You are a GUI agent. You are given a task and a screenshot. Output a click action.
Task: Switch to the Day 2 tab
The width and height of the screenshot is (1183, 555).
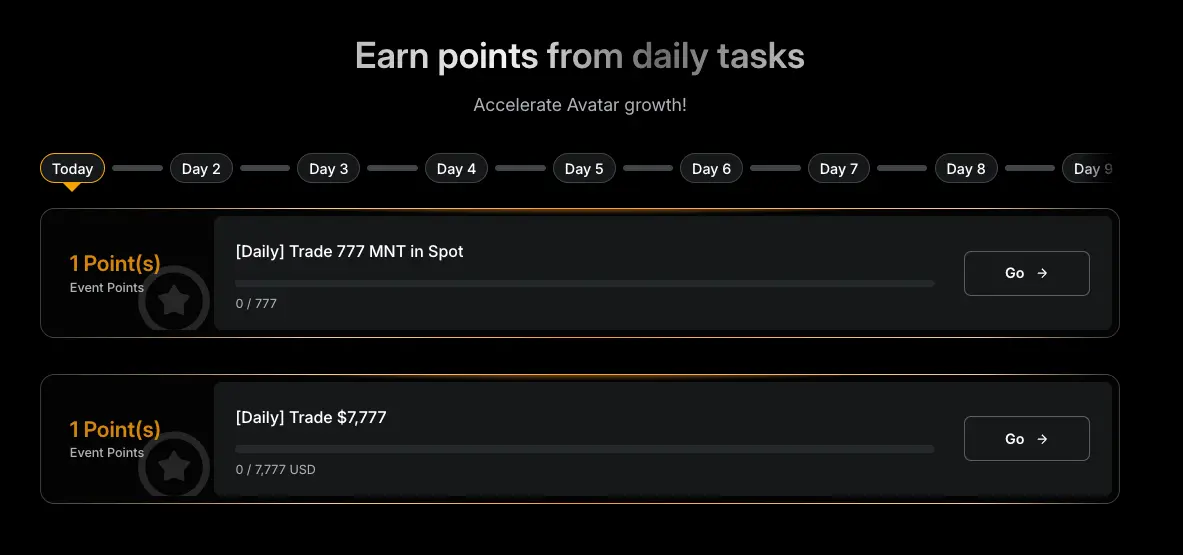pos(201,169)
